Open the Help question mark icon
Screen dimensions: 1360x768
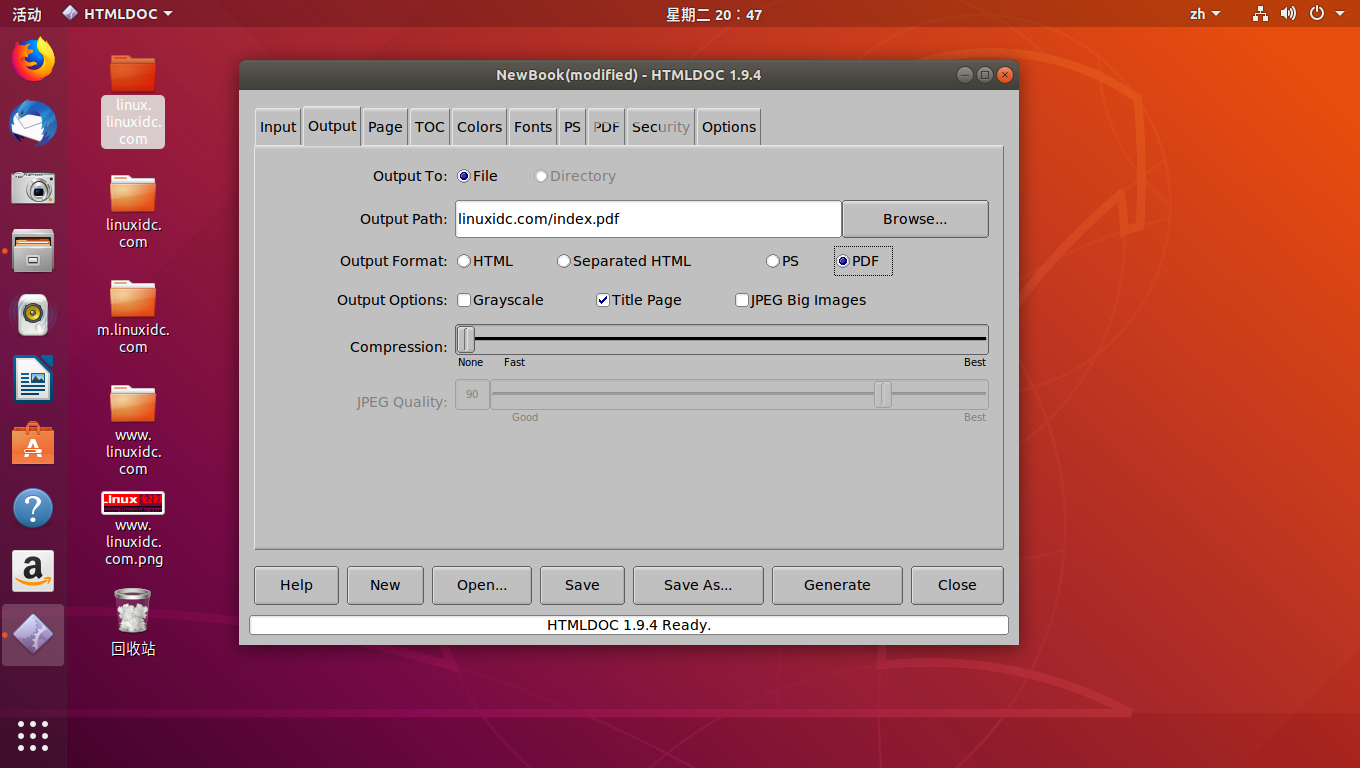click(33, 508)
